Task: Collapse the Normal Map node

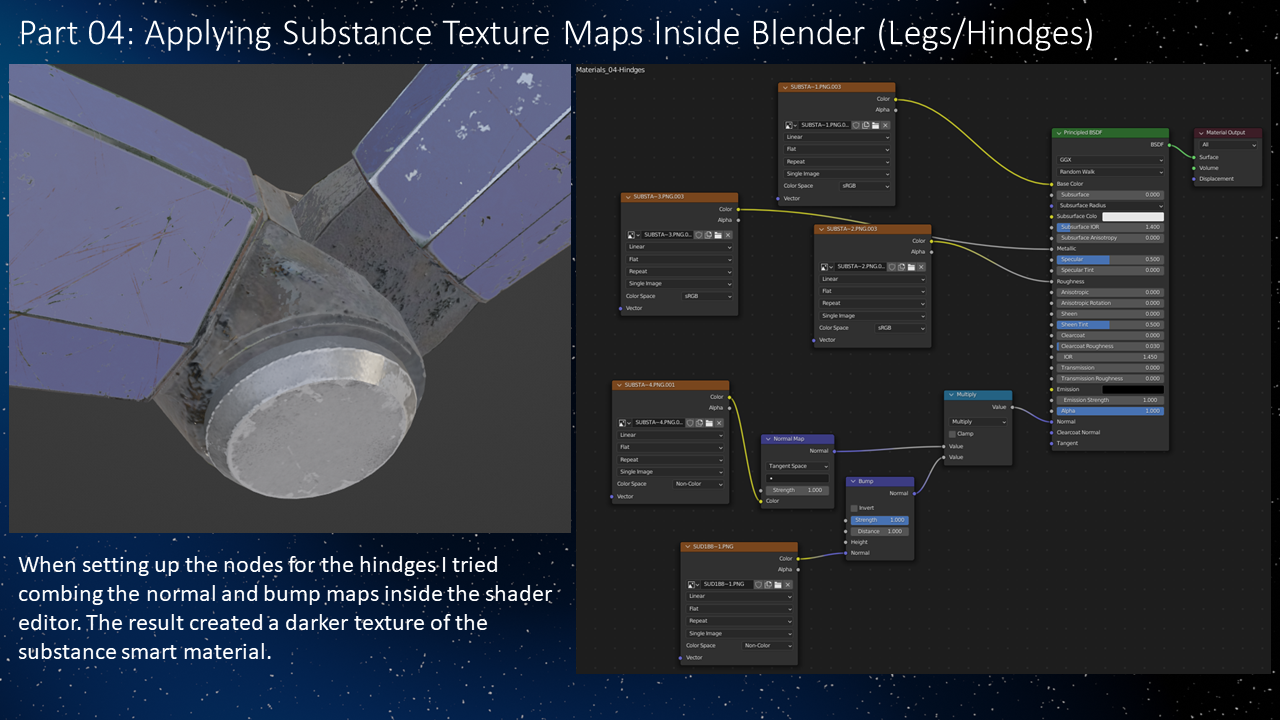Action: pyautogui.click(x=768, y=439)
